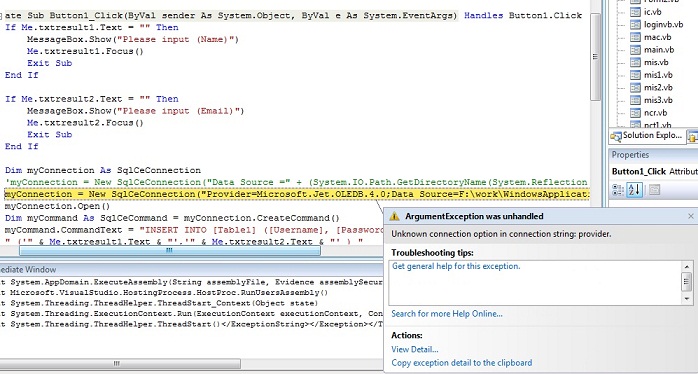Screen dimensions: 698x374
Task: Open the main.vb form file
Action: 659,49
